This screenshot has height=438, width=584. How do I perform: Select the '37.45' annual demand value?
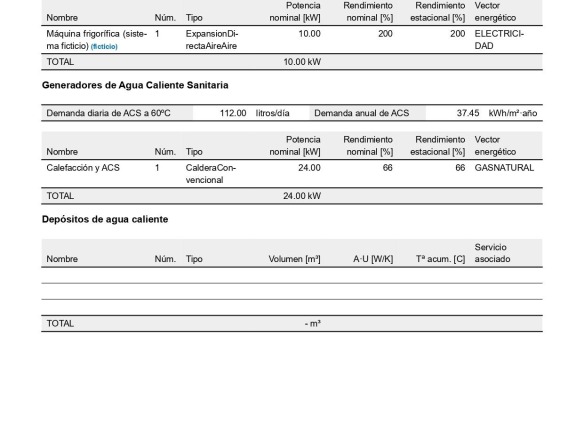click(x=468, y=113)
